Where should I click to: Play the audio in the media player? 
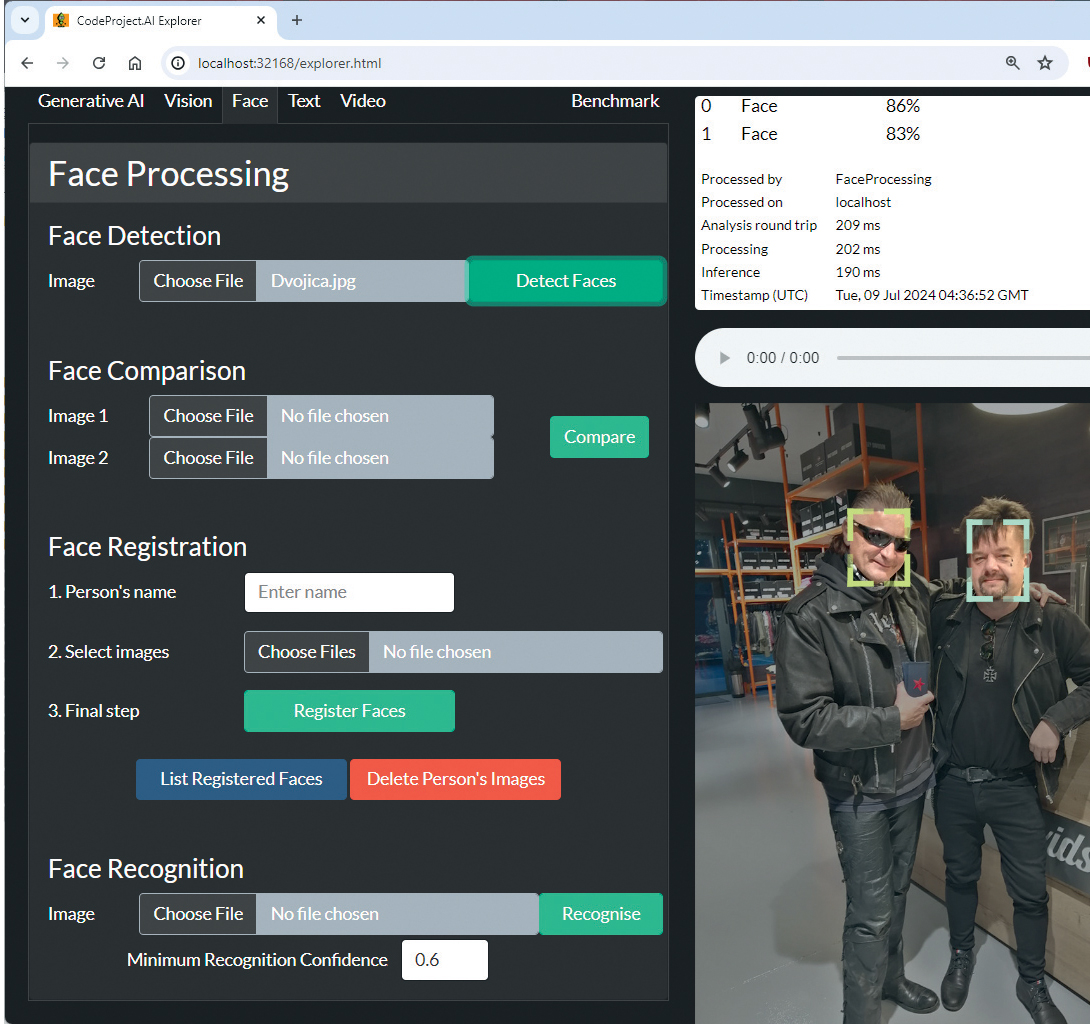pyautogui.click(x=725, y=358)
